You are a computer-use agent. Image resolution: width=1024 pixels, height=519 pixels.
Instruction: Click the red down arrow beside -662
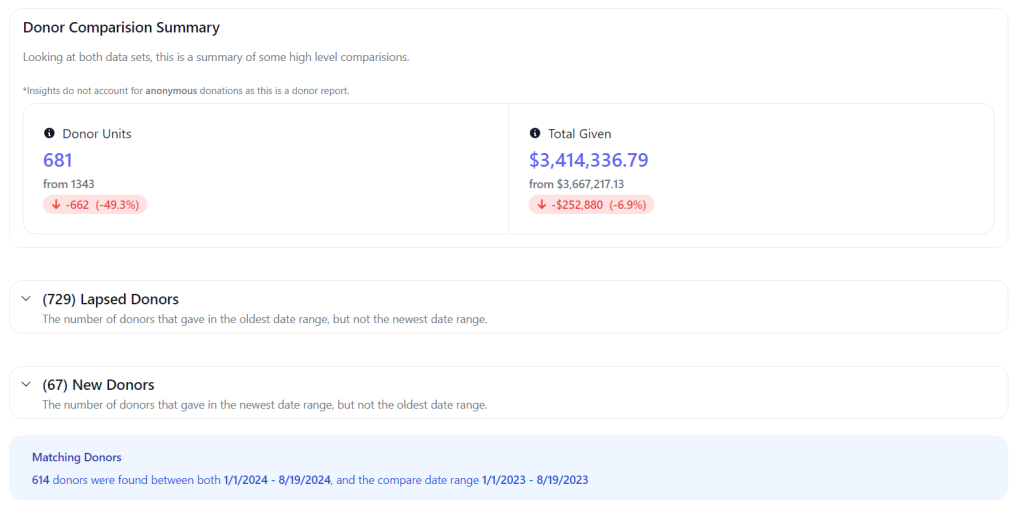coord(56,204)
